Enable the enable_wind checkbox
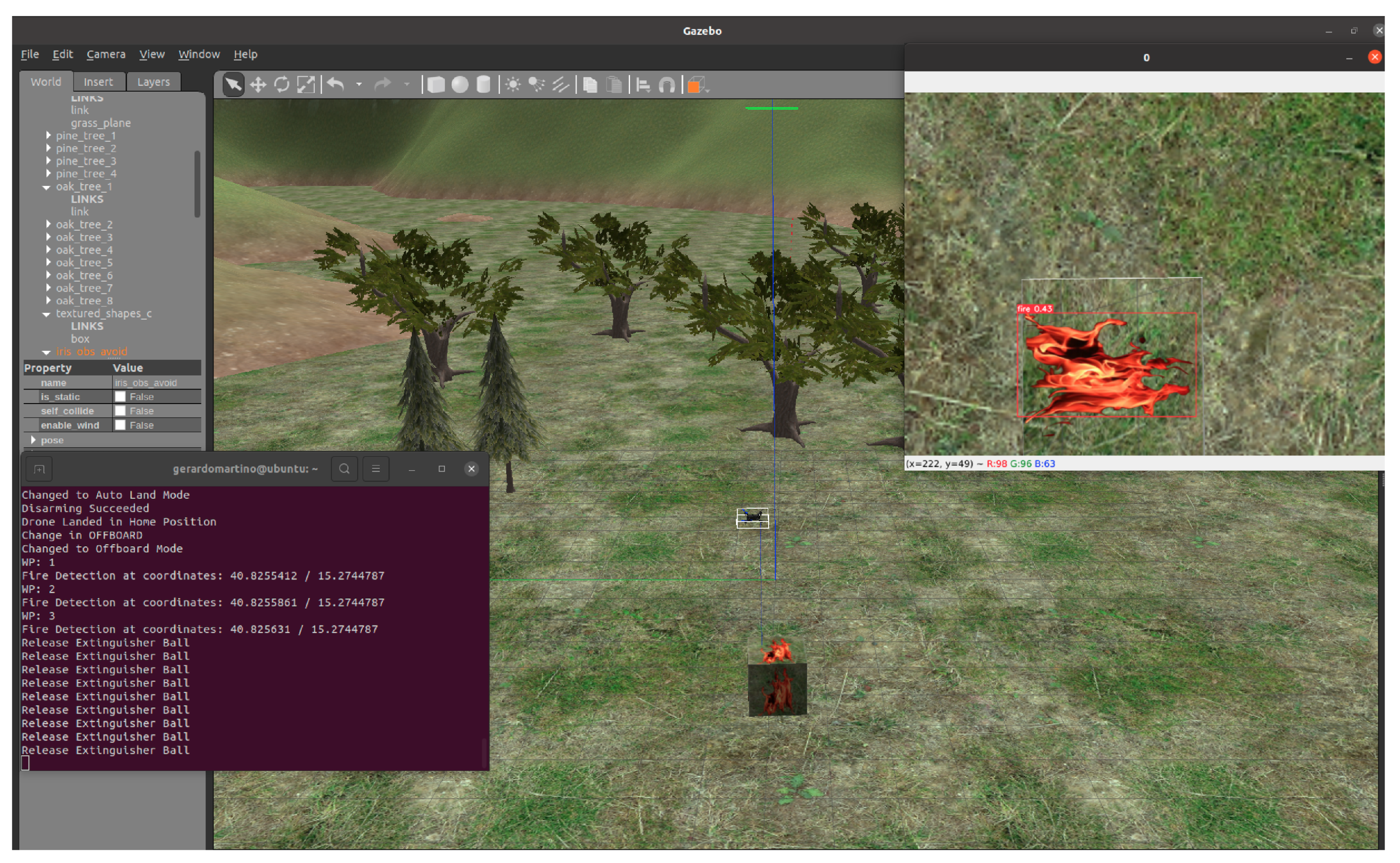This screenshot has width=1400, height=863. (x=121, y=425)
